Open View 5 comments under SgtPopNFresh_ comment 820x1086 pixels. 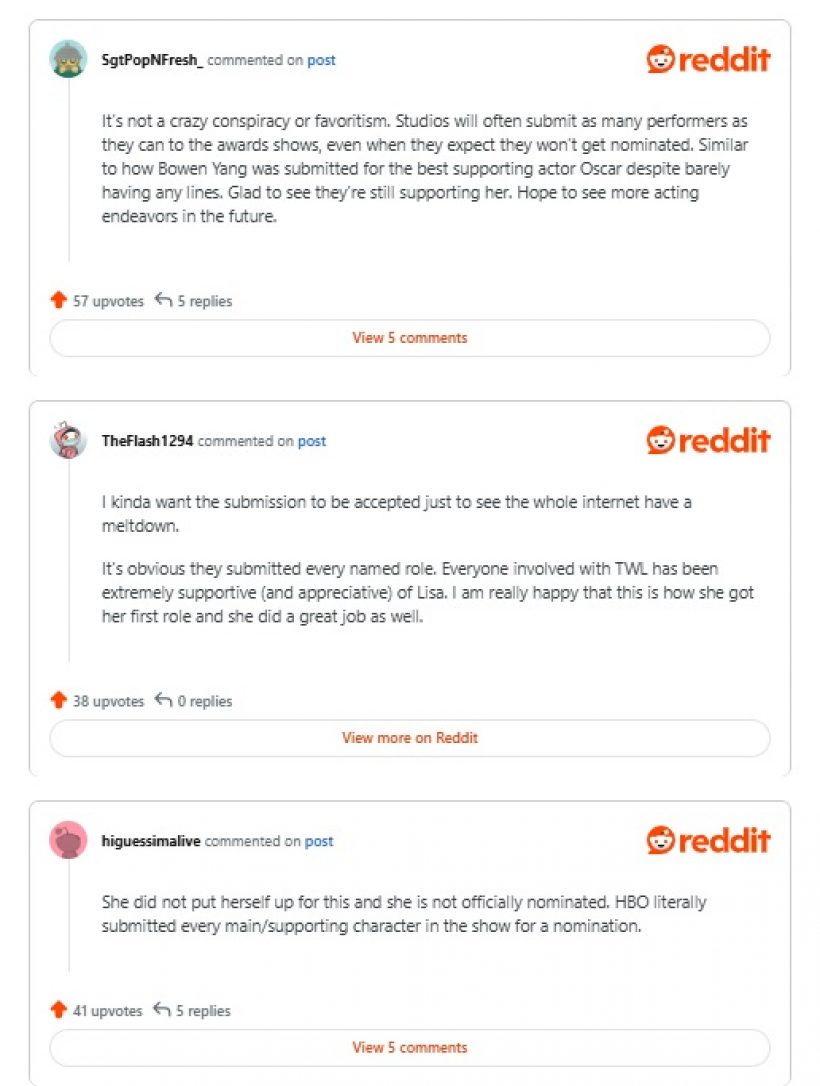coord(409,338)
